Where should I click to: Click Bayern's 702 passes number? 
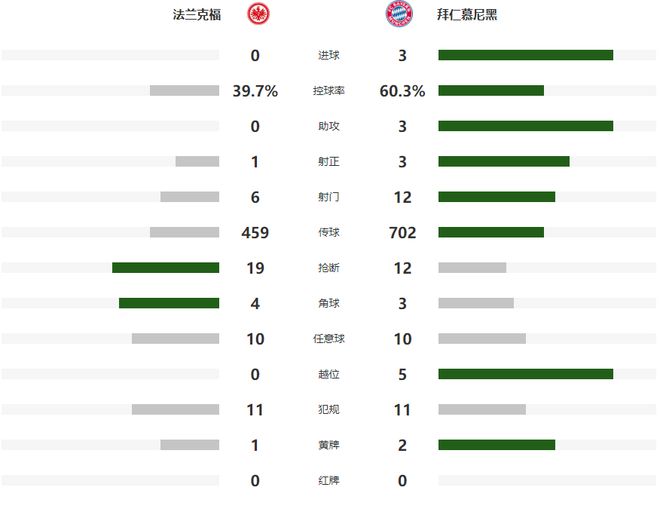click(402, 233)
